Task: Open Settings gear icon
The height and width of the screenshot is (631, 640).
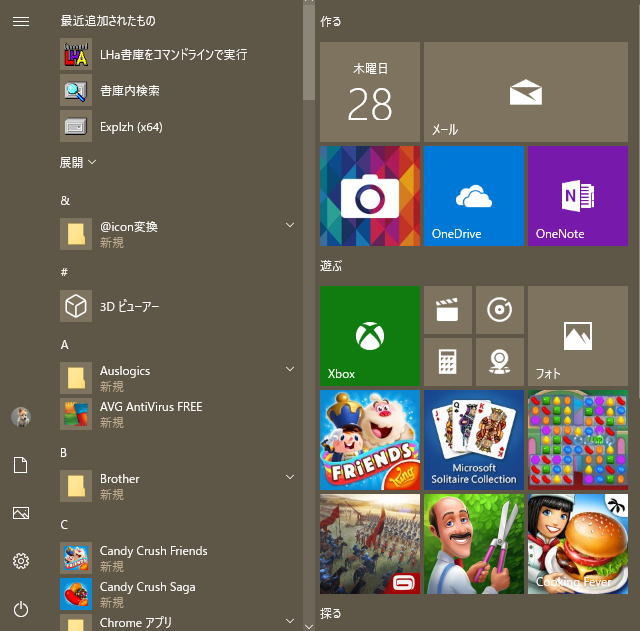Action: [x=21, y=561]
